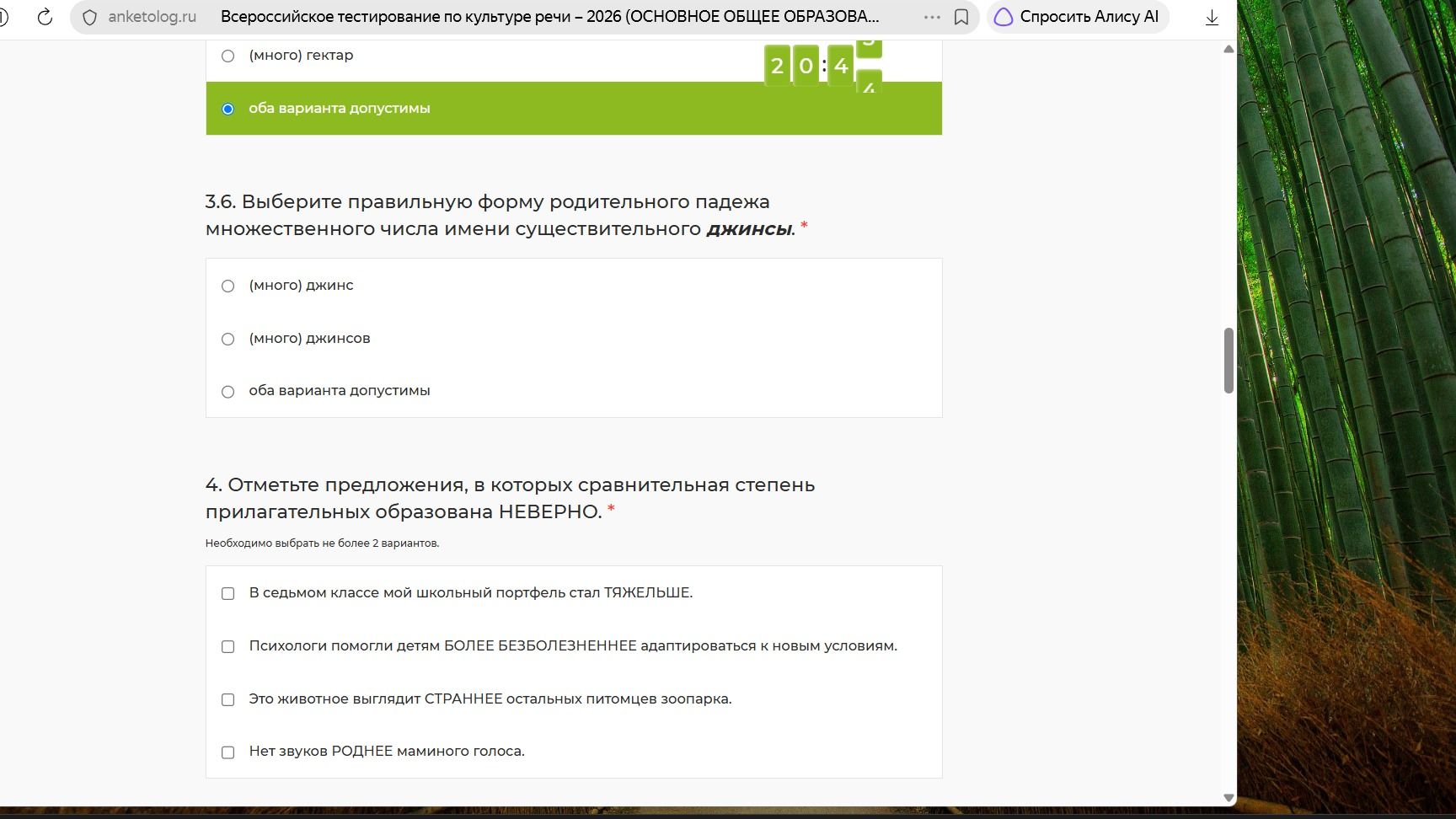
Task: Click question 4 heading about сравнительная степень
Action: coord(510,498)
